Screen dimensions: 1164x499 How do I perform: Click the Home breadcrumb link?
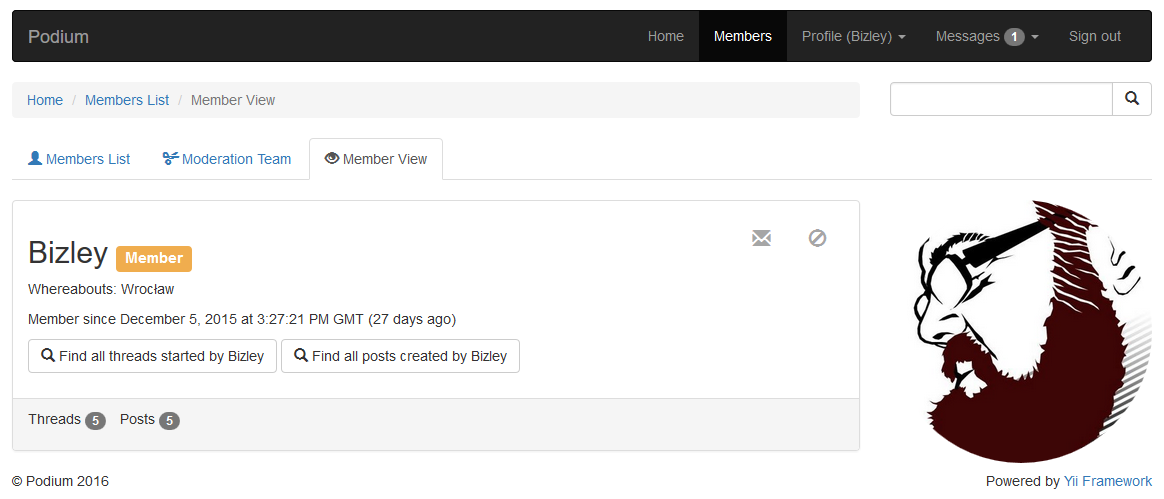click(45, 100)
